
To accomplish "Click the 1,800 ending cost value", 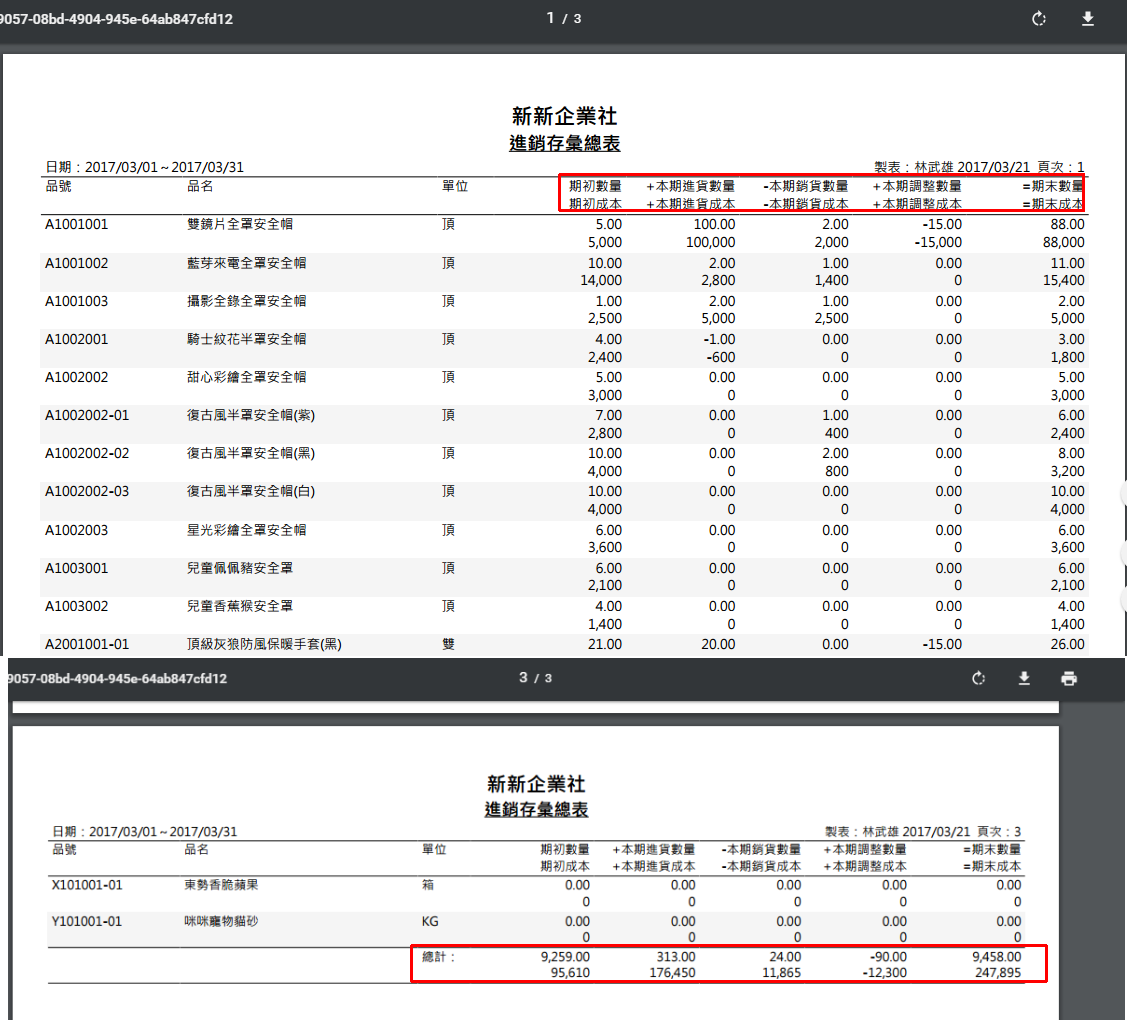I will [x=1067, y=357].
